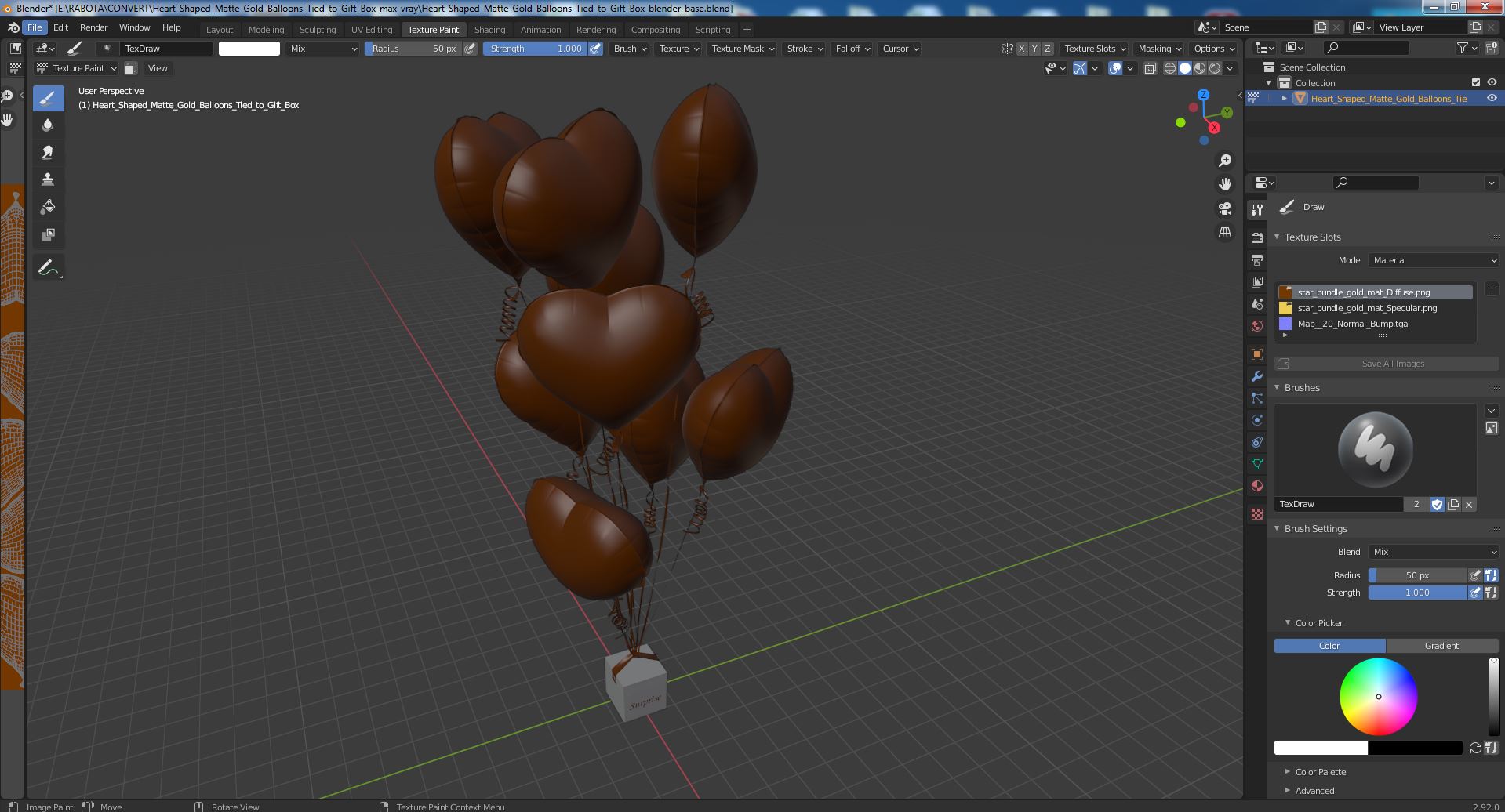Open the Texture Mask popover
Viewport: 1505px width, 812px height.
(x=742, y=49)
